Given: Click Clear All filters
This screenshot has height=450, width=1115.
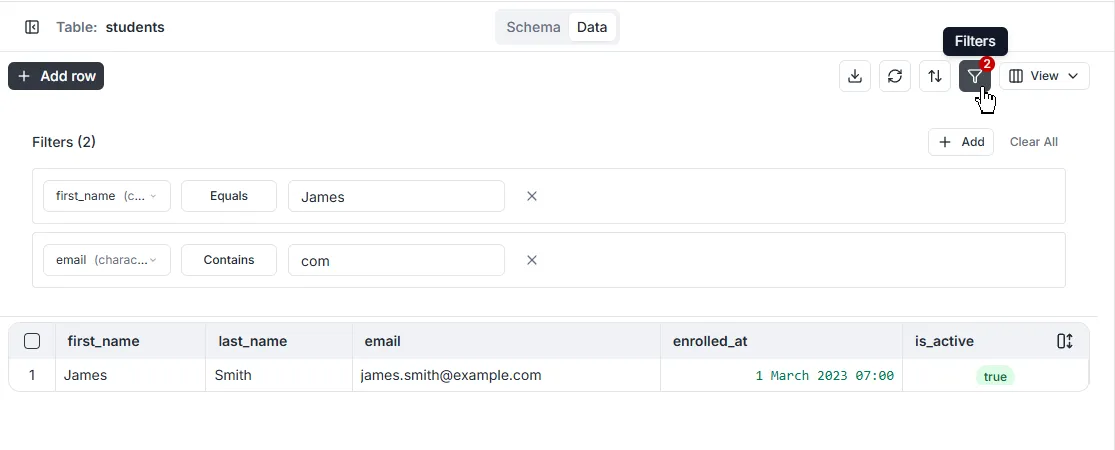Looking at the screenshot, I should coord(1034,142).
